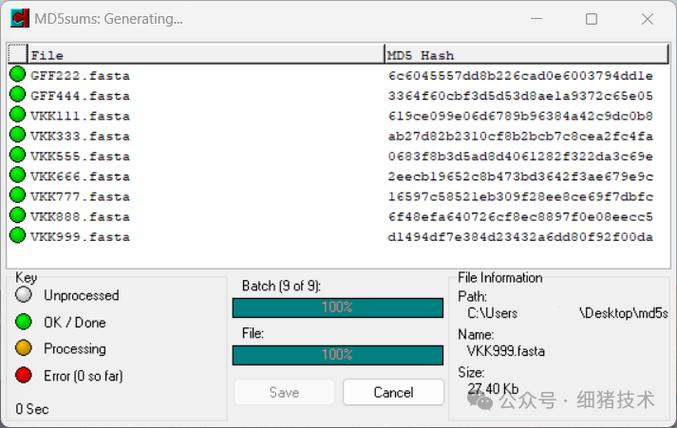This screenshot has height=428, width=677.
Task: Select the VKK555.fasta file name
Action: tap(80, 156)
